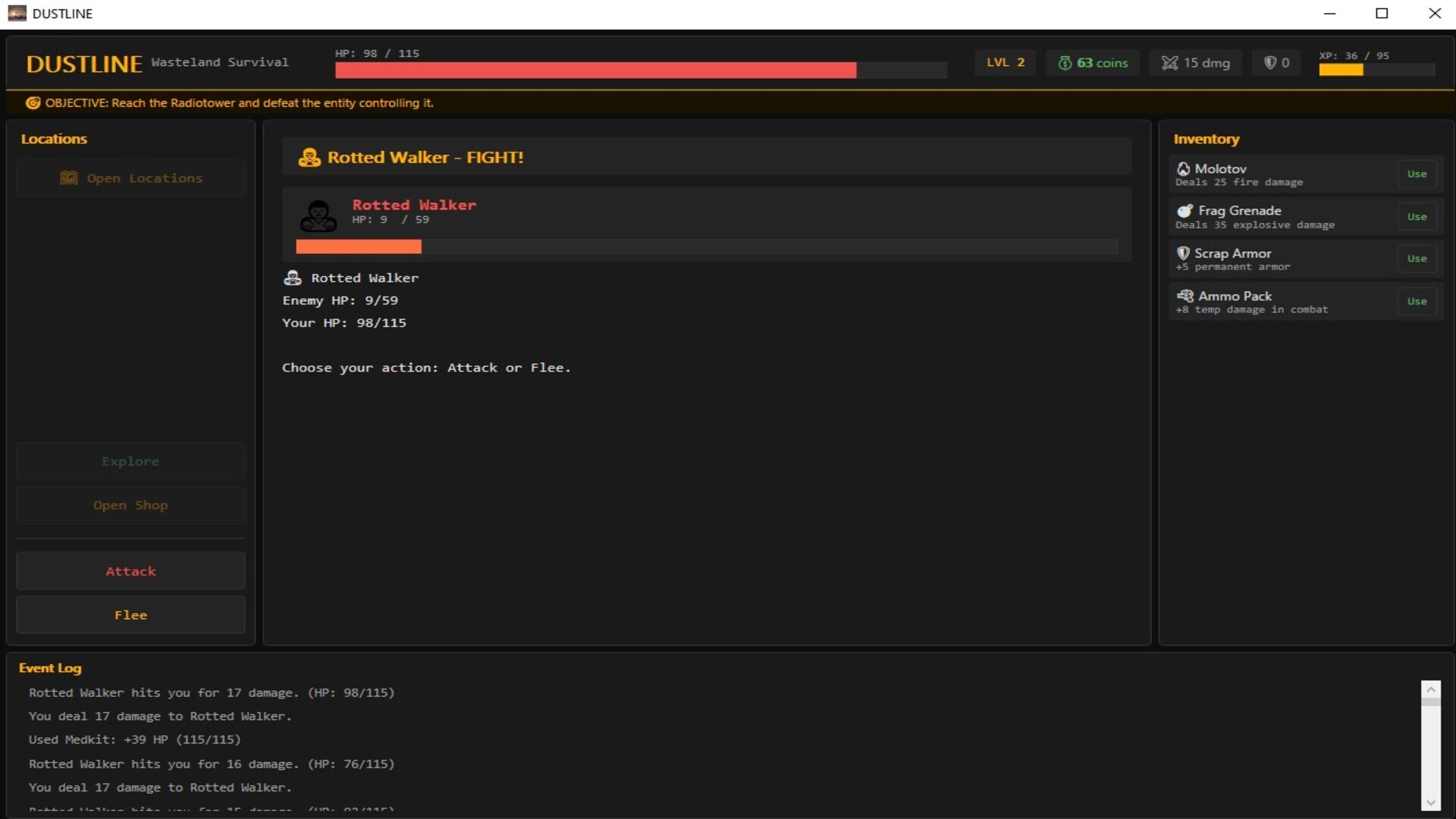Click the Ammo Pack icon

[1185, 296]
